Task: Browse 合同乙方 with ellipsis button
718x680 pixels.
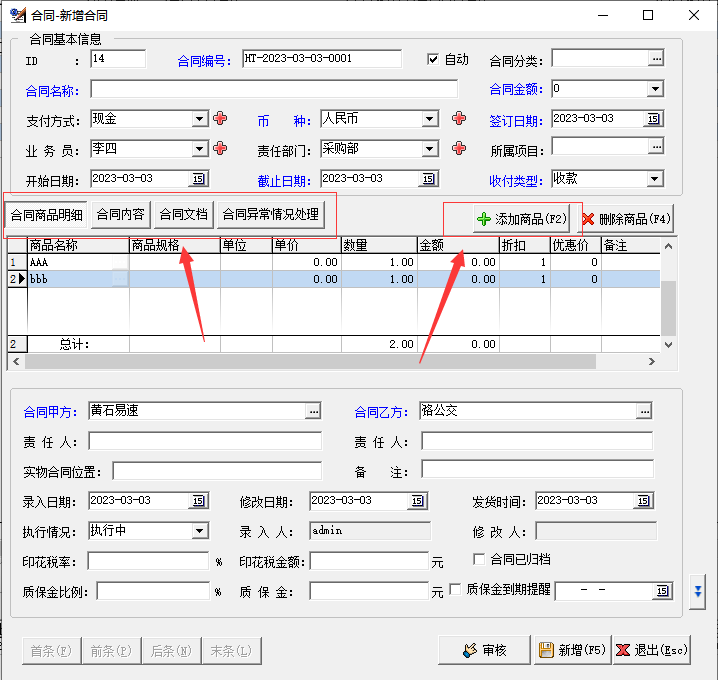Action: pos(644,412)
